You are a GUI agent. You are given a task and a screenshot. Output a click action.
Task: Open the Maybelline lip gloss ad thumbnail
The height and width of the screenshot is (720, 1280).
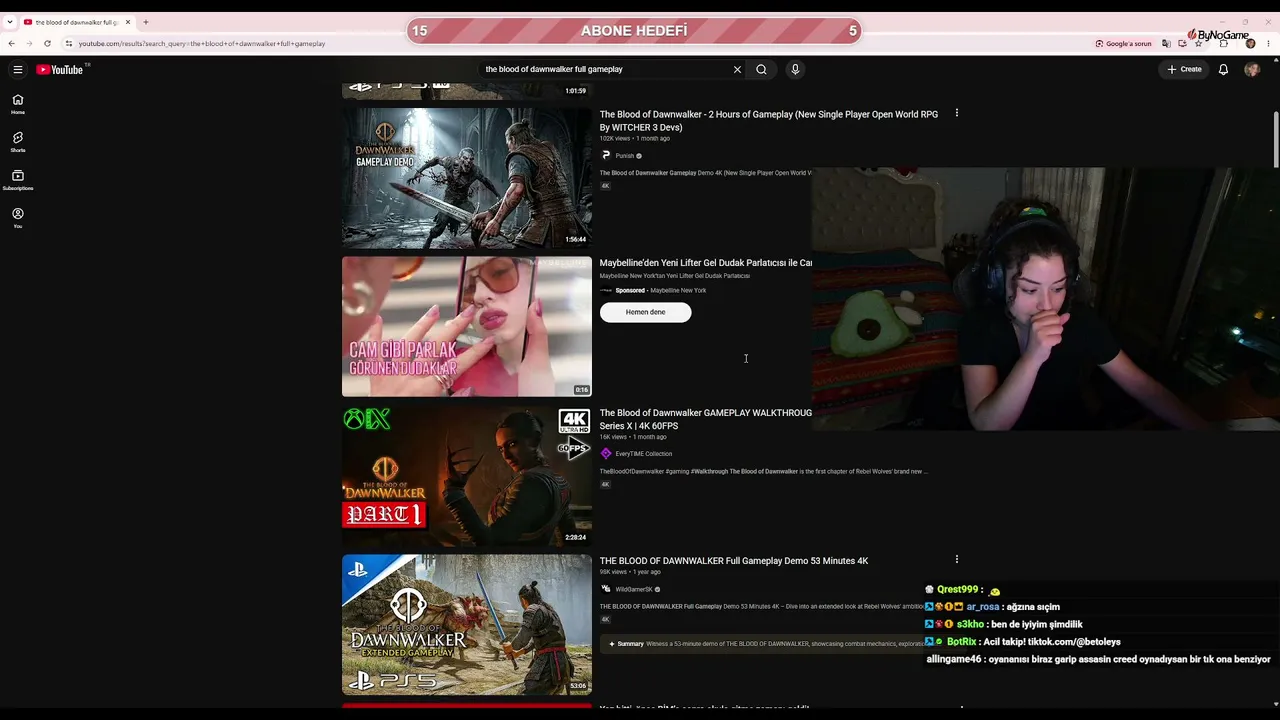tap(467, 327)
